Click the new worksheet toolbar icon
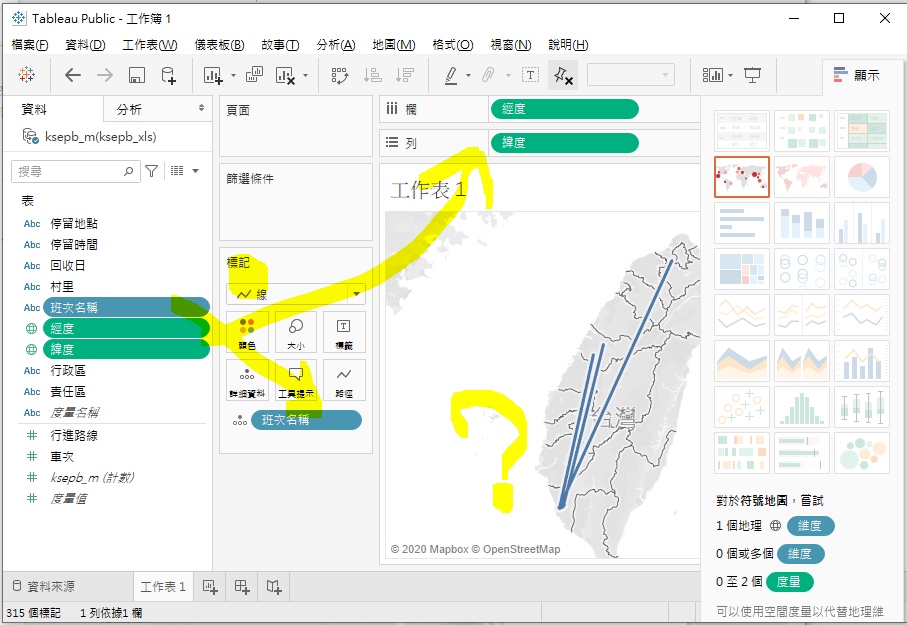Viewport: 907px width, 625px height. pos(213,75)
